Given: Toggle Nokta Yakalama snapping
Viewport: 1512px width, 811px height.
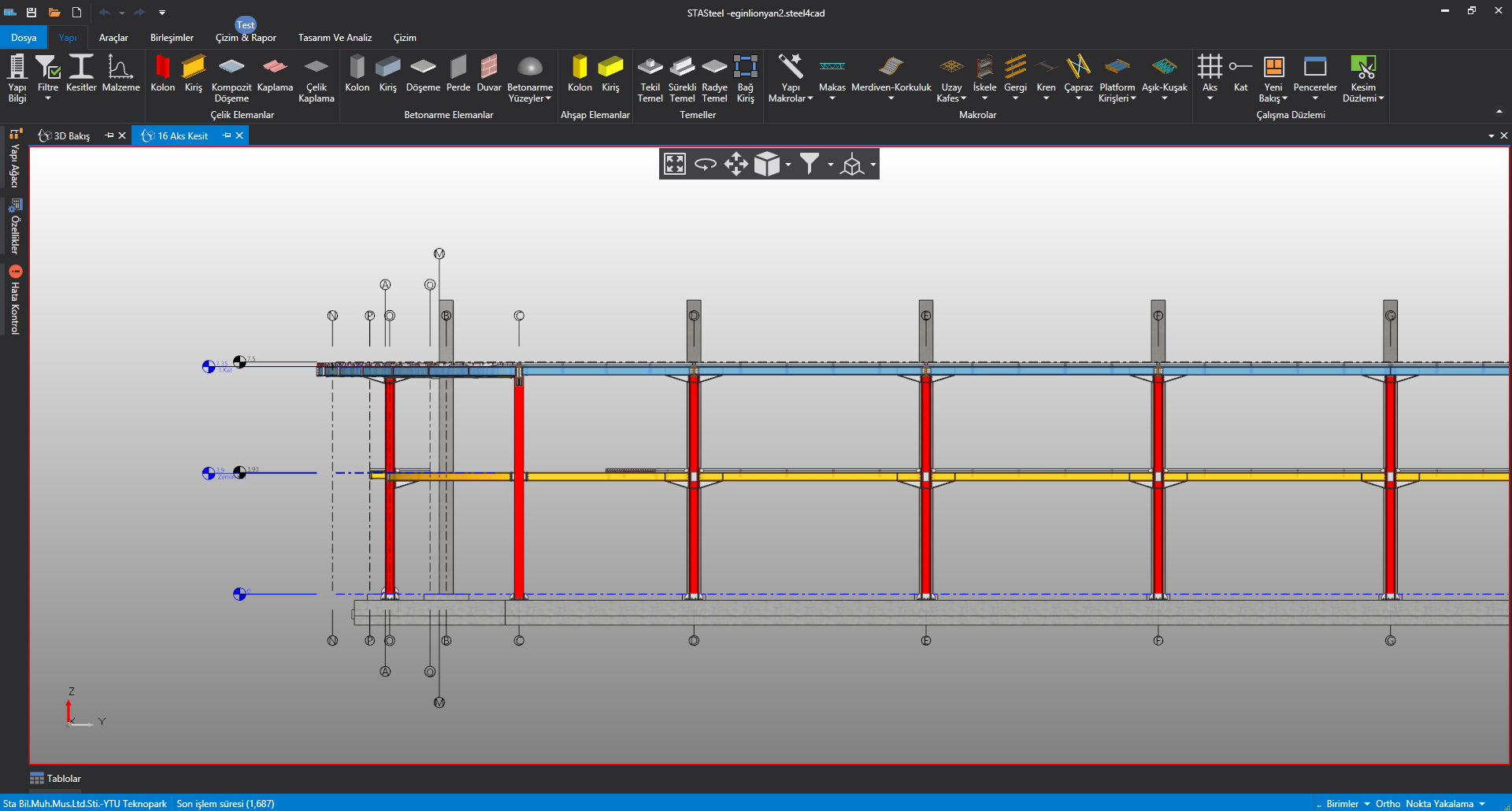Looking at the screenshot, I should tap(1440, 804).
